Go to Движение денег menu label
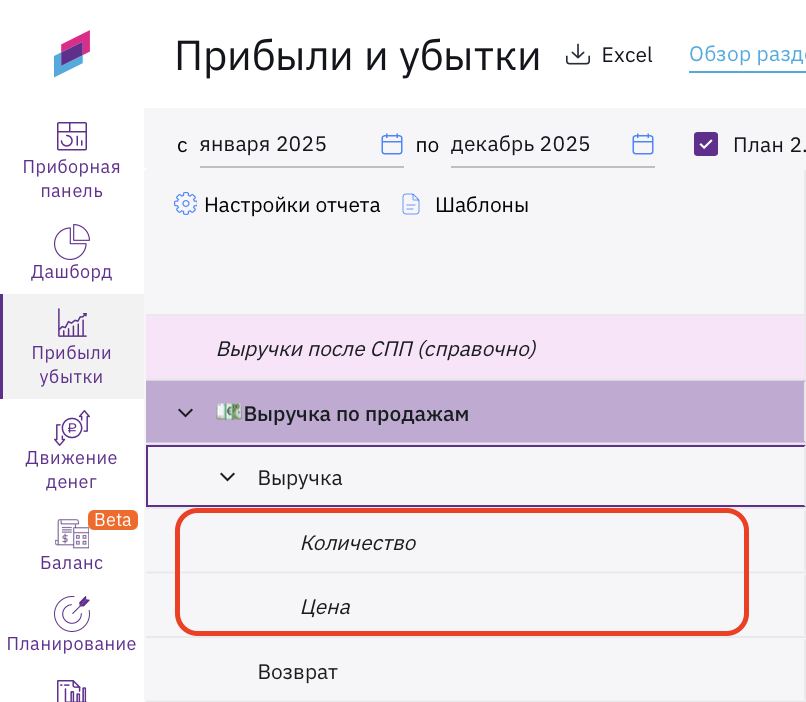The image size is (806, 702). pyautogui.click(x=71, y=470)
